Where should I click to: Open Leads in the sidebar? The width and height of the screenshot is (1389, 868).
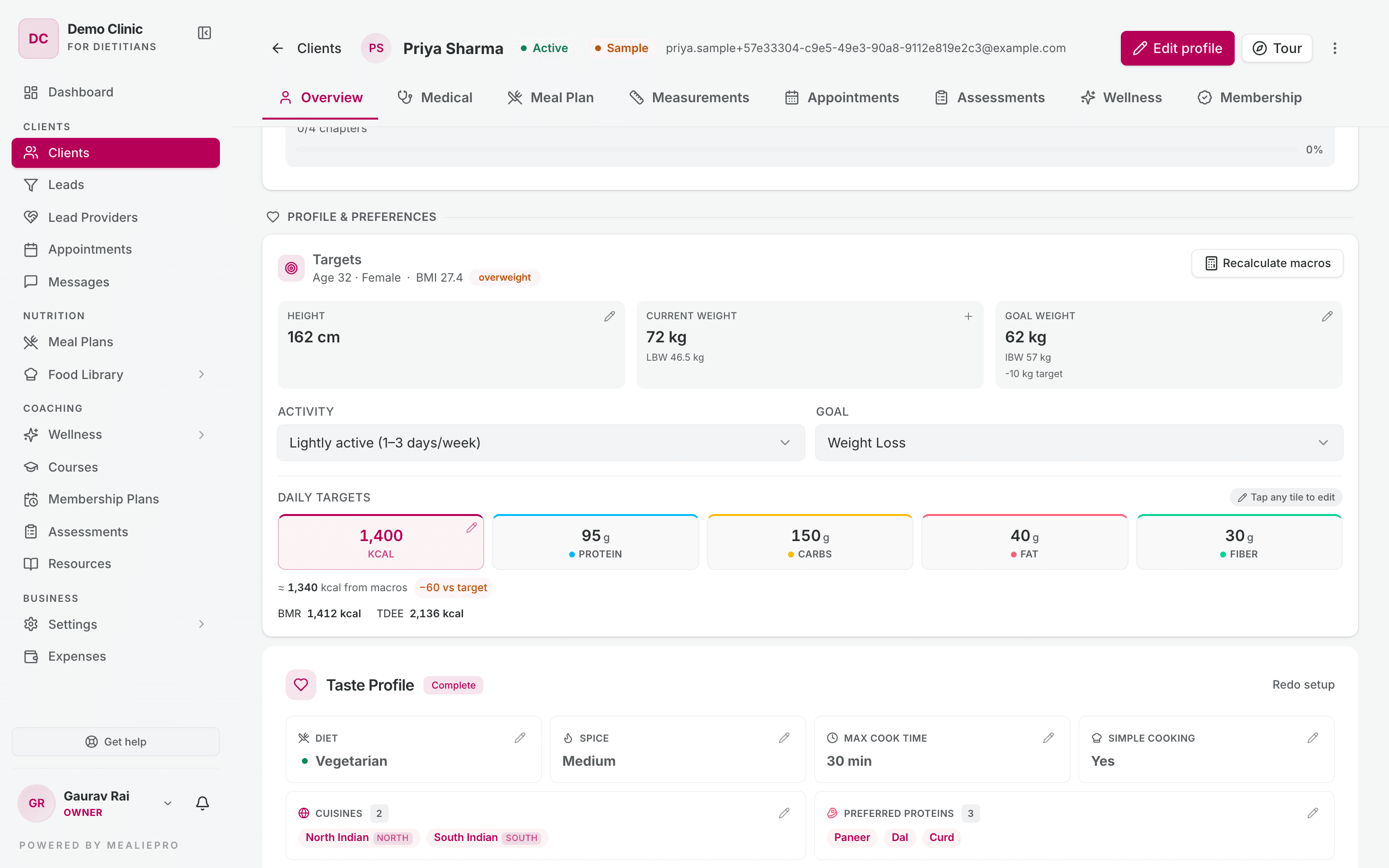[115, 185]
